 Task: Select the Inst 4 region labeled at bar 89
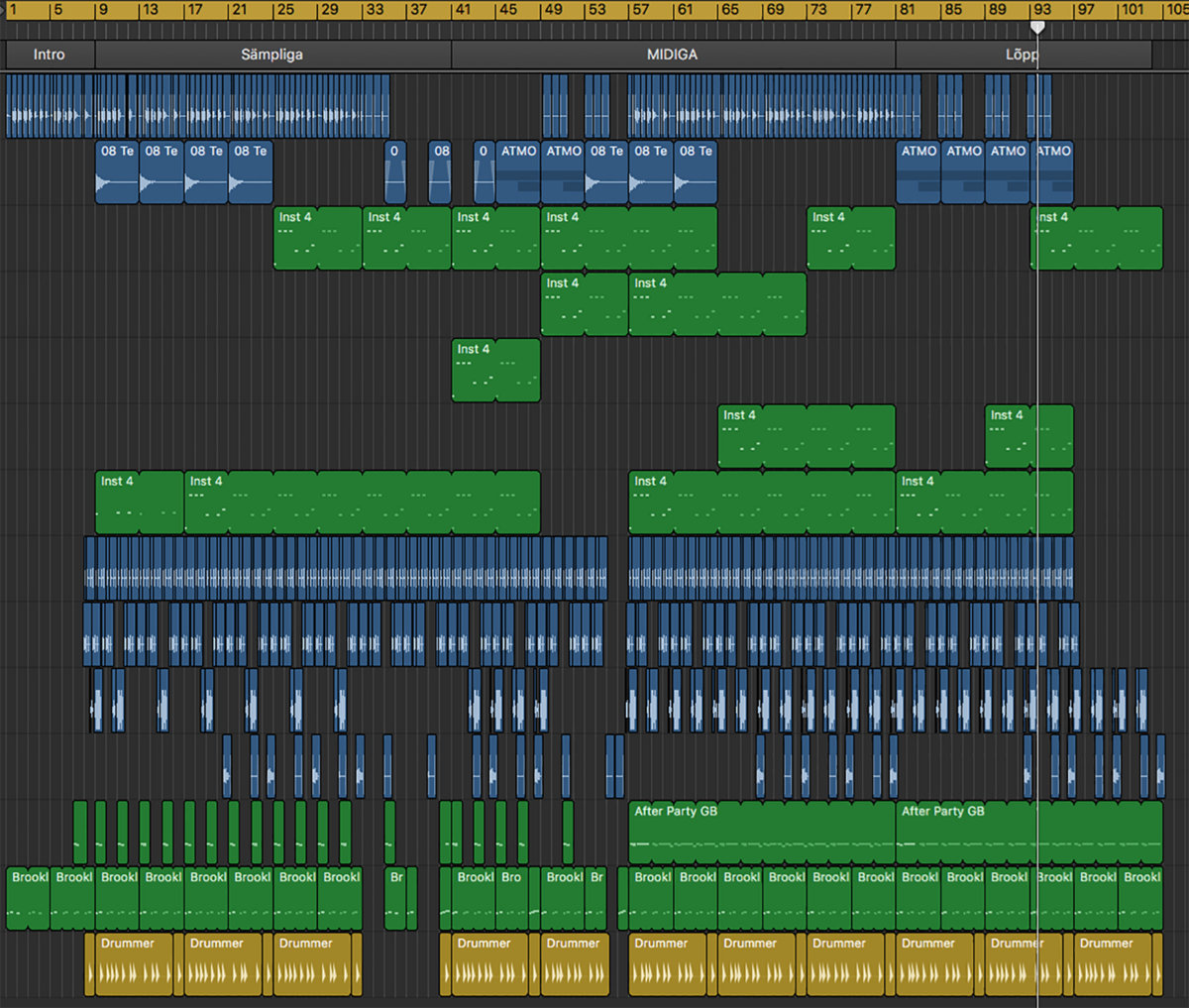[1009, 436]
